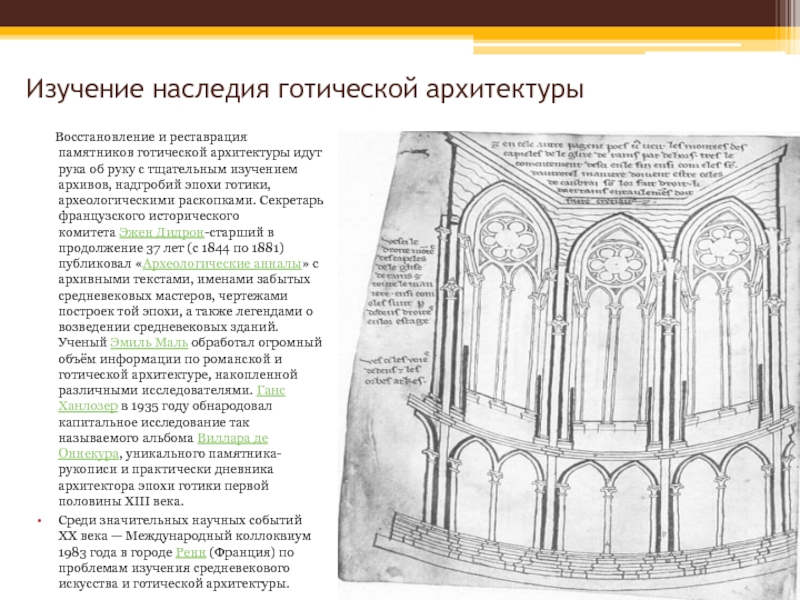Click the tan strip beneath the header bar
The width and height of the screenshot is (800, 600).
tap(400, 35)
